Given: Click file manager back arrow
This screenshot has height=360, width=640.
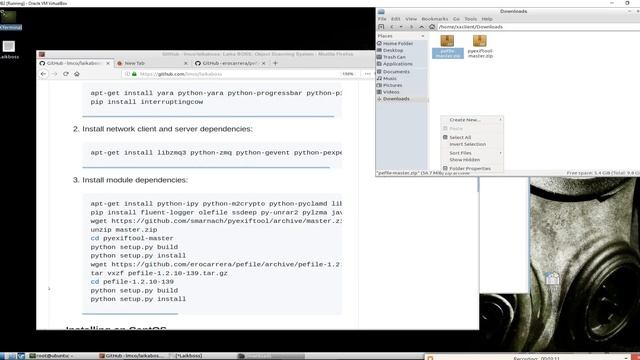Looking at the screenshot, I should click(x=392, y=27).
